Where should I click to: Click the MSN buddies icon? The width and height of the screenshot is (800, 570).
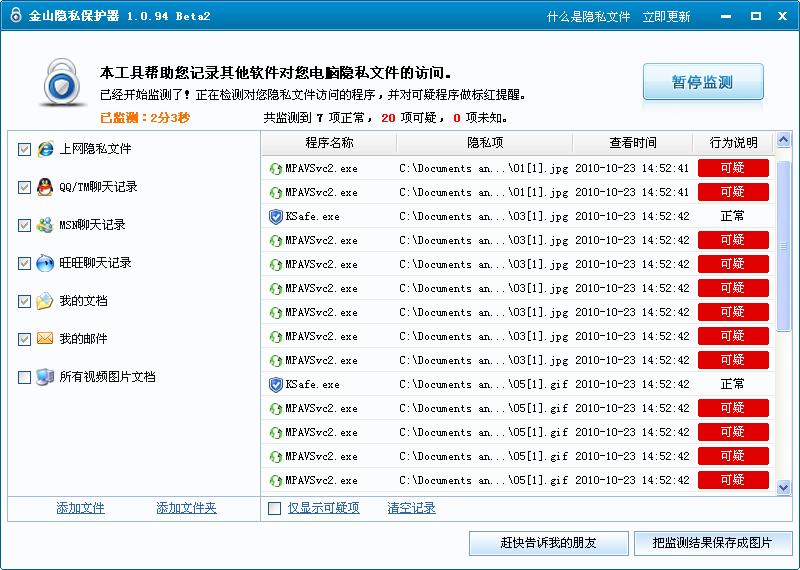45,225
